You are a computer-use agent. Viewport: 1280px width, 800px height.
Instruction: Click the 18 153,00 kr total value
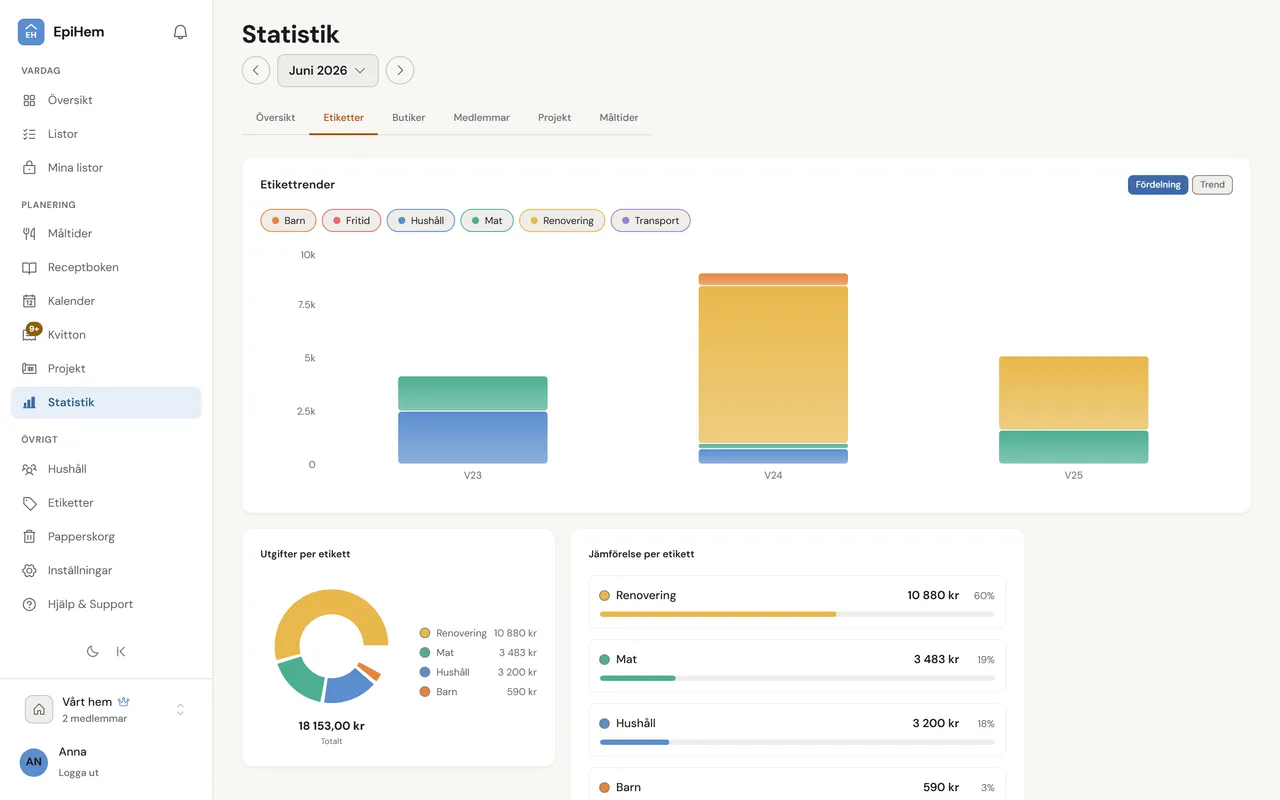(x=331, y=726)
